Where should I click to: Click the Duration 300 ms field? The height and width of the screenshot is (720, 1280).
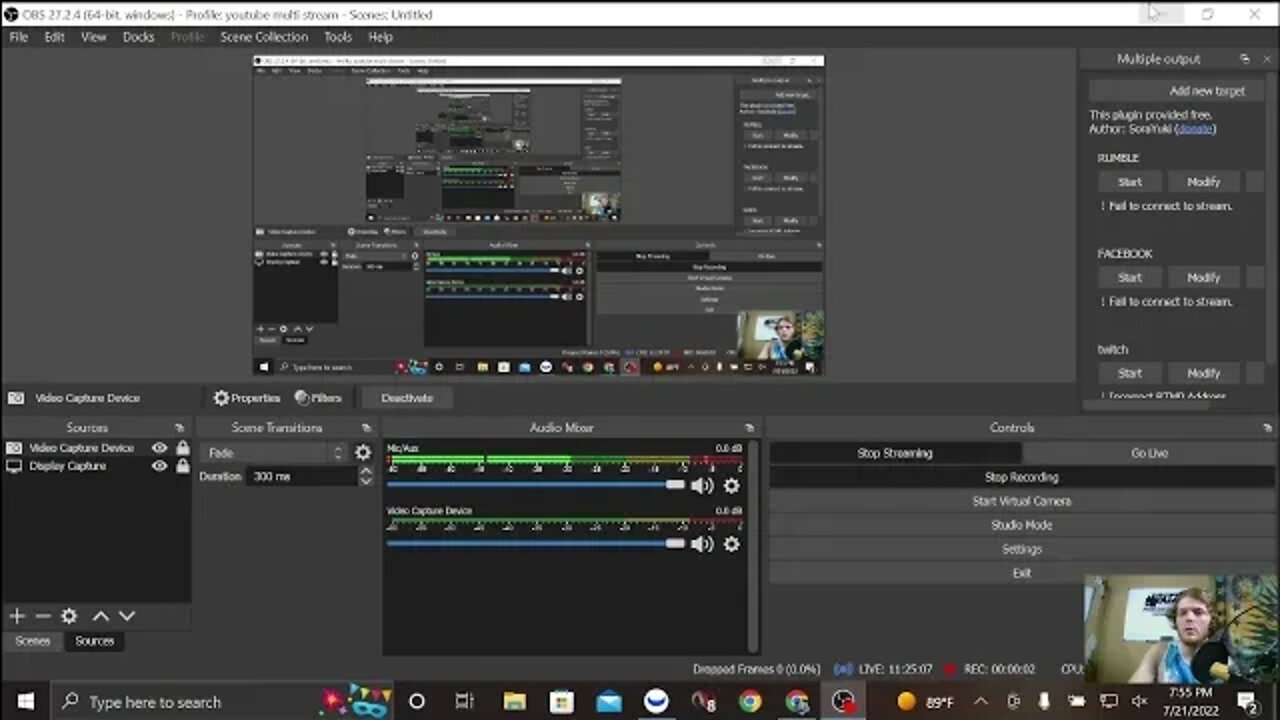302,477
